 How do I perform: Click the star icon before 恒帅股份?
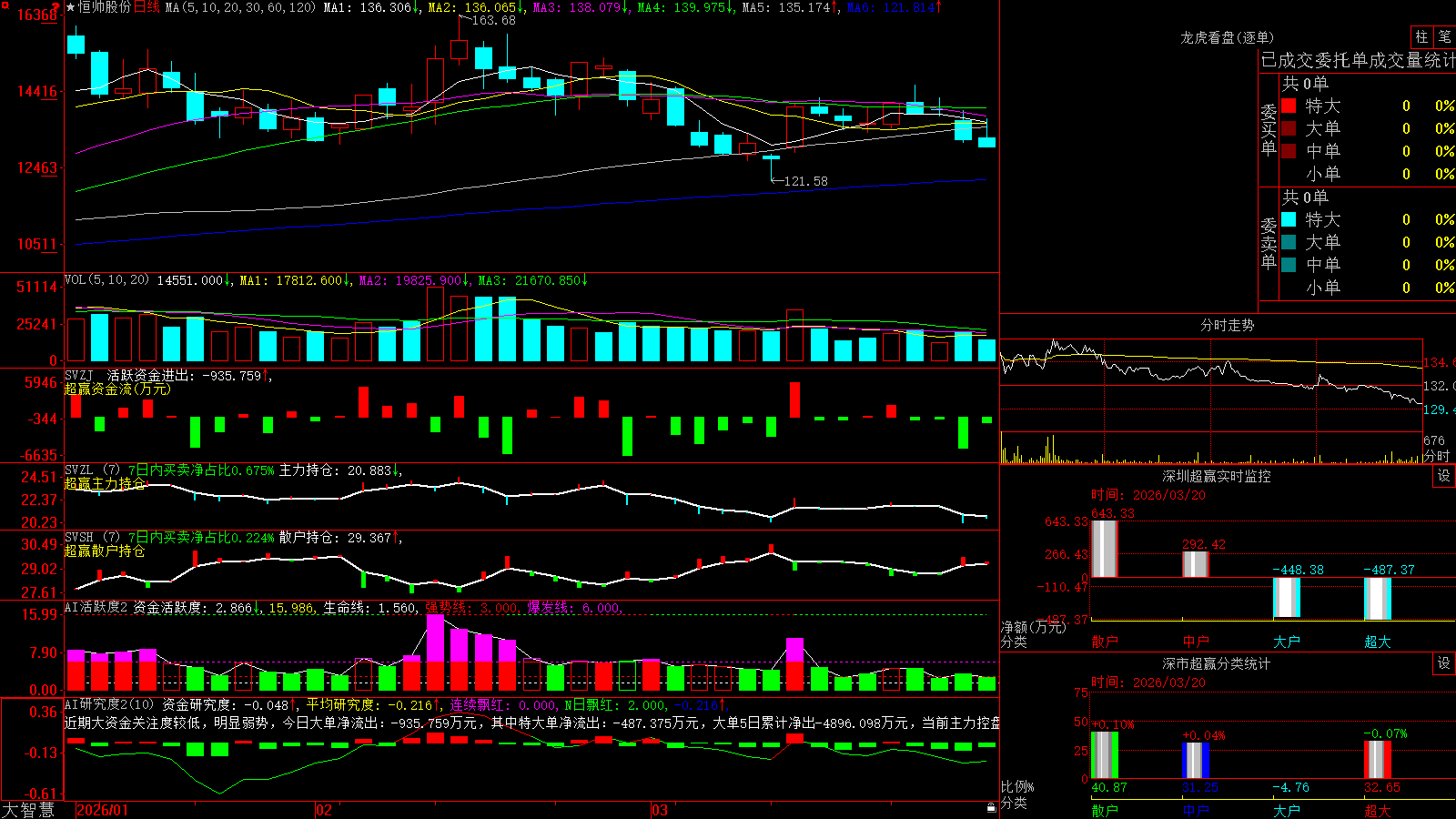click(71, 7)
